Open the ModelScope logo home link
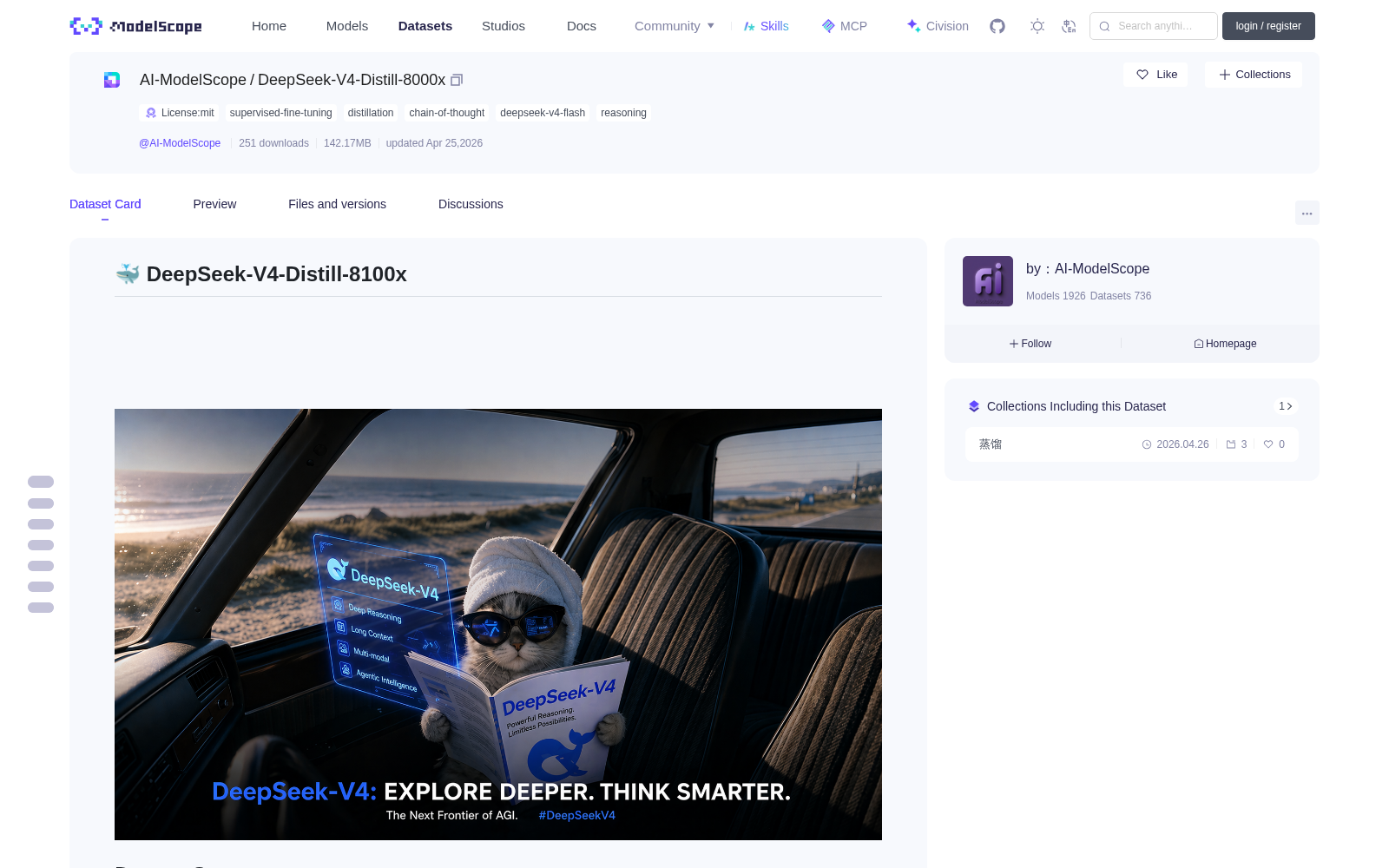This screenshot has width=1389, height=868. point(135,26)
